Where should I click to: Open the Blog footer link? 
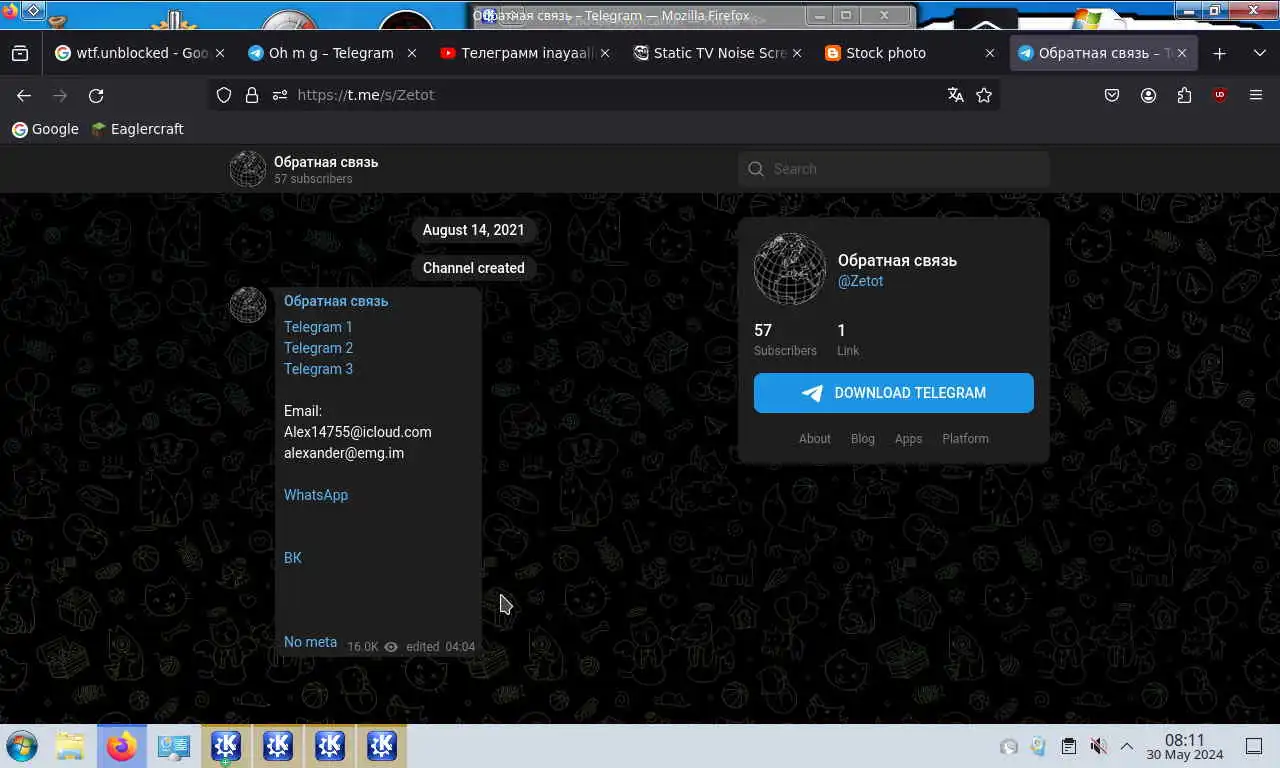pos(863,439)
